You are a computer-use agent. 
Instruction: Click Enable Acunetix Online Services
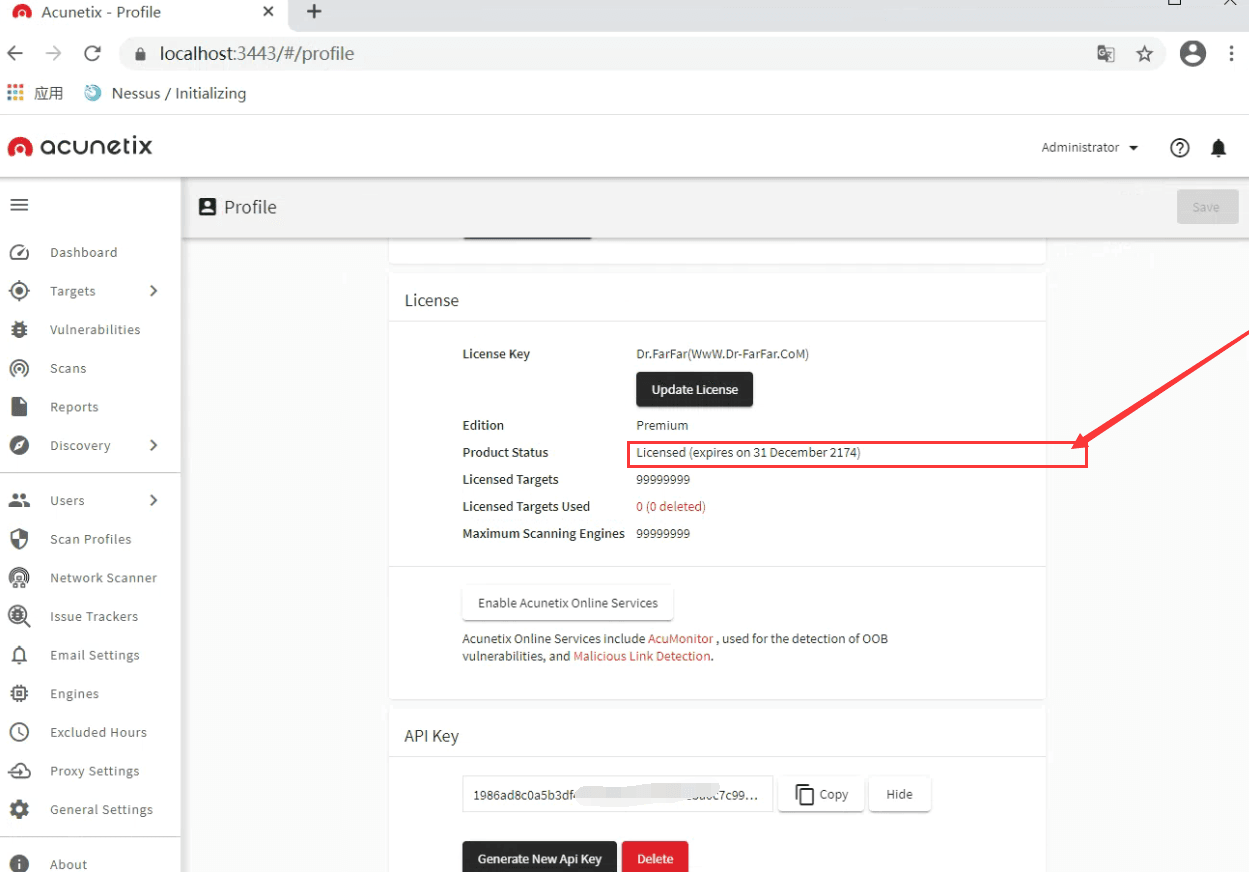click(568, 603)
